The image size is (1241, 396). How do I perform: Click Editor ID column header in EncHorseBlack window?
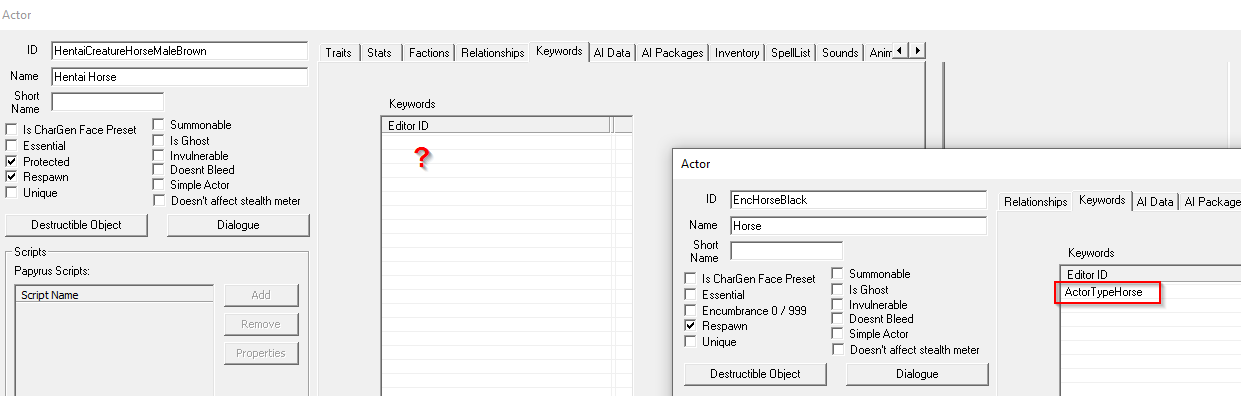(x=1150, y=275)
